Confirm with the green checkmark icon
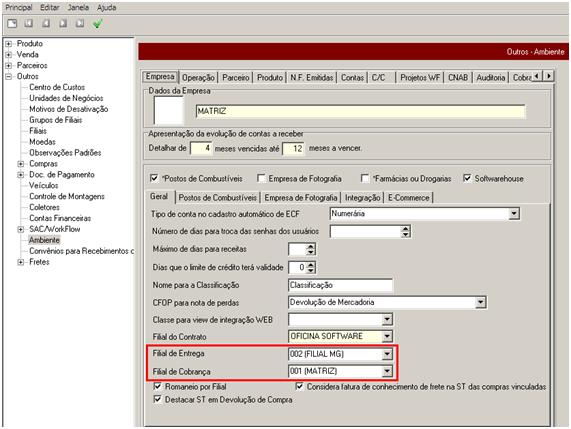The height and width of the screenshot is (429, 571). pyautogui.click(x=97, y=24)
